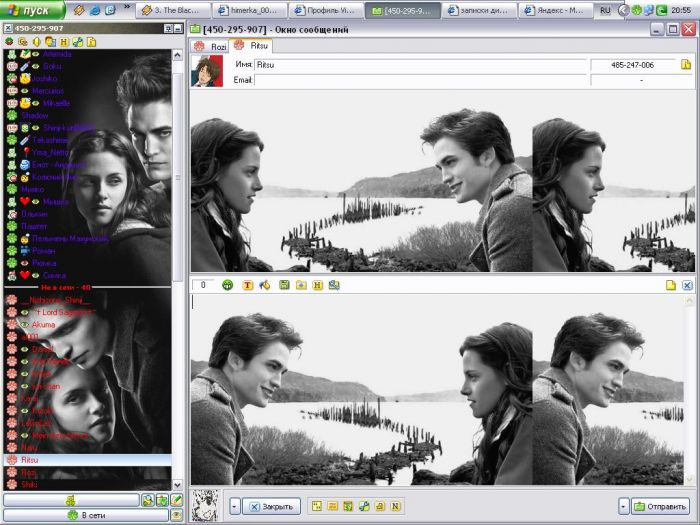This screenshot has width=700, height=525.
Task: Click the yellow info icon in contact list toolbar
Action: pos(91,42)
